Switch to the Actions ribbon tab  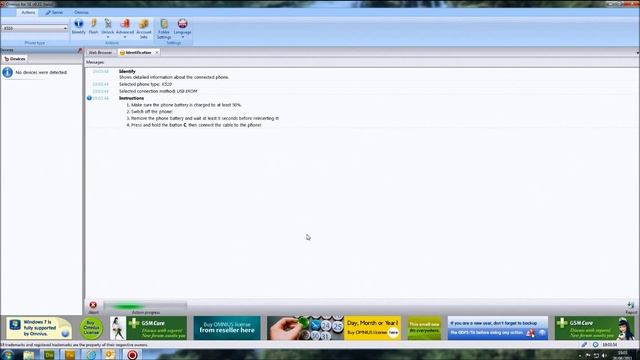coord(28,12)
